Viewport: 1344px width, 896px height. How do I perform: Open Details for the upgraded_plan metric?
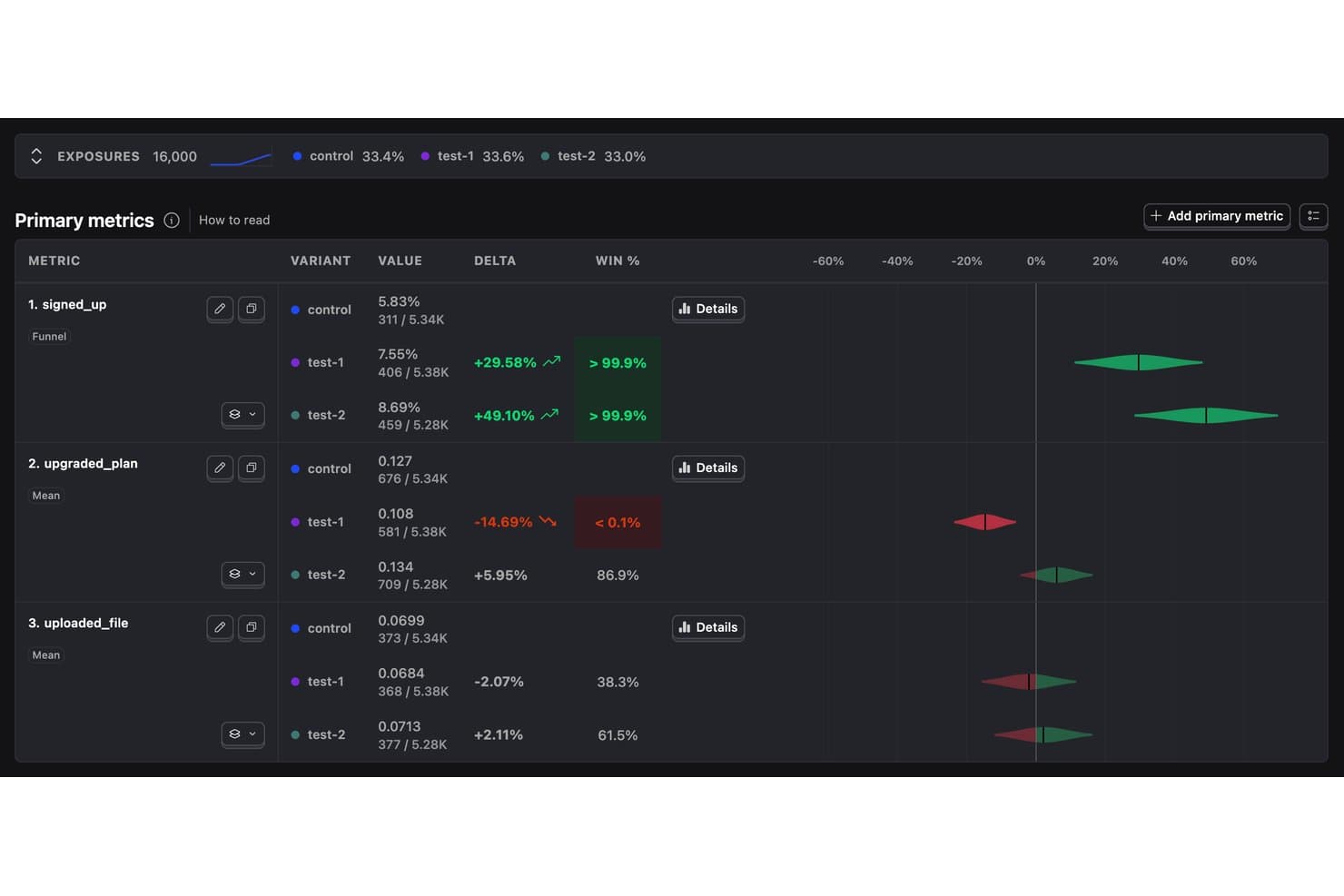click(x=708, y=468)
